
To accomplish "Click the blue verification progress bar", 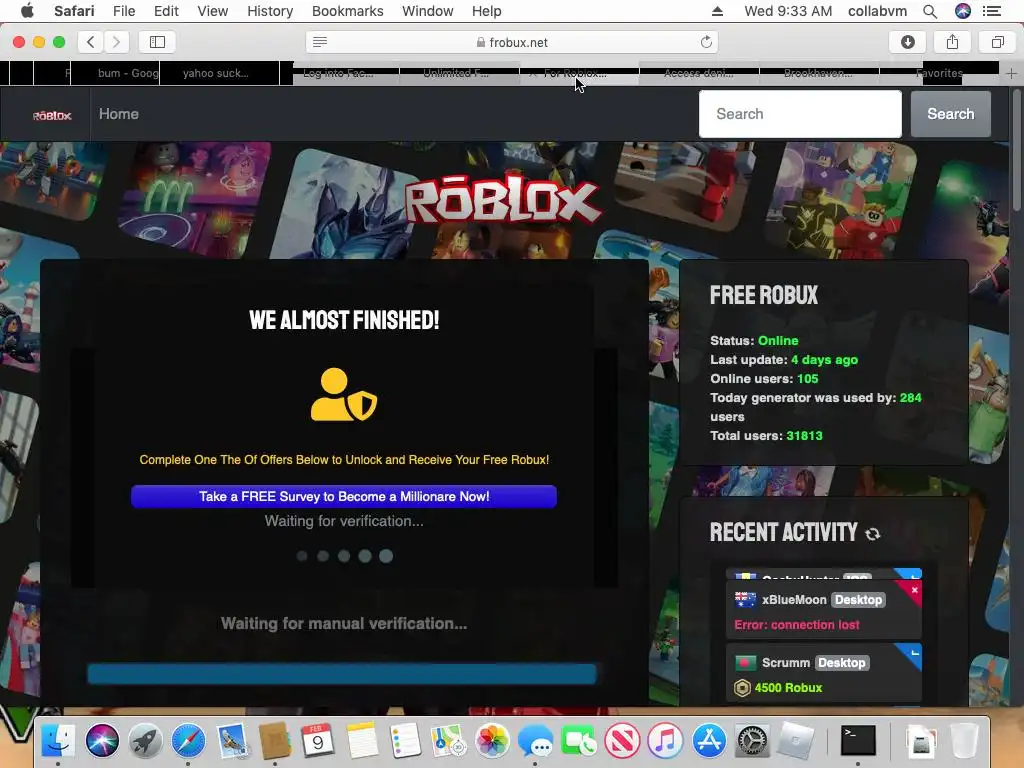I will coord(342,674).
